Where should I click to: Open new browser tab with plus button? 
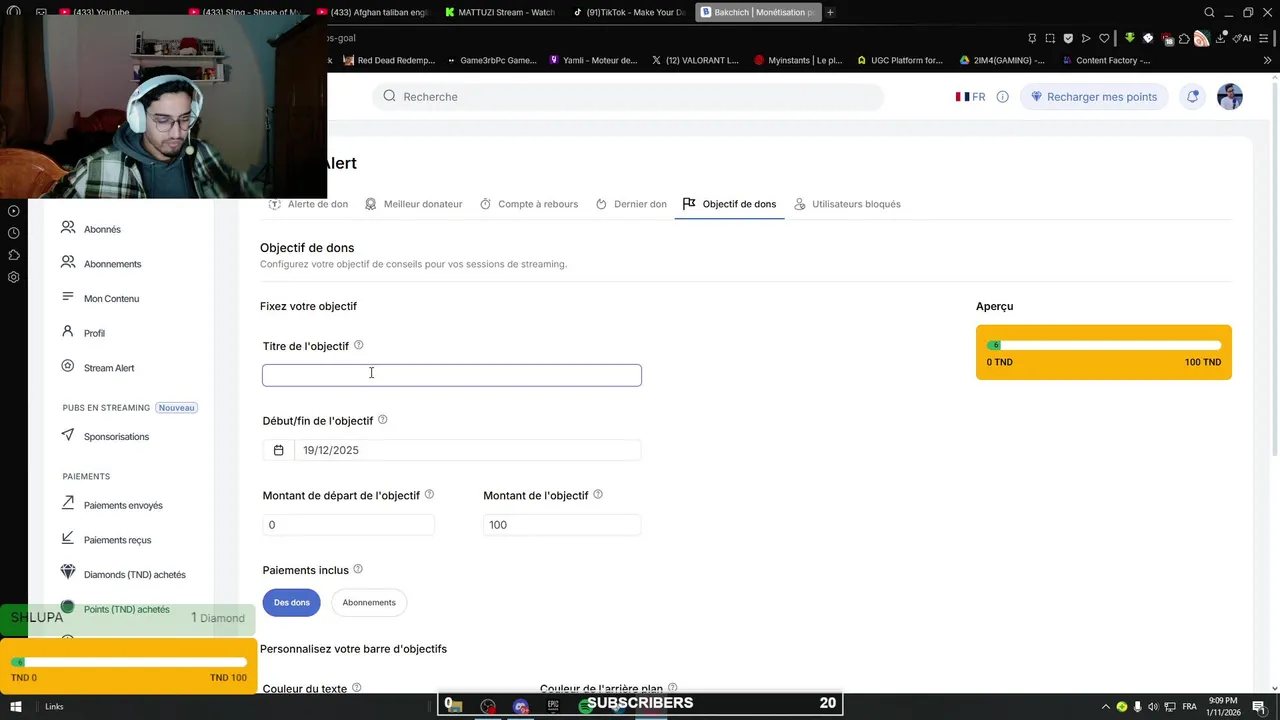click(830, 12)
